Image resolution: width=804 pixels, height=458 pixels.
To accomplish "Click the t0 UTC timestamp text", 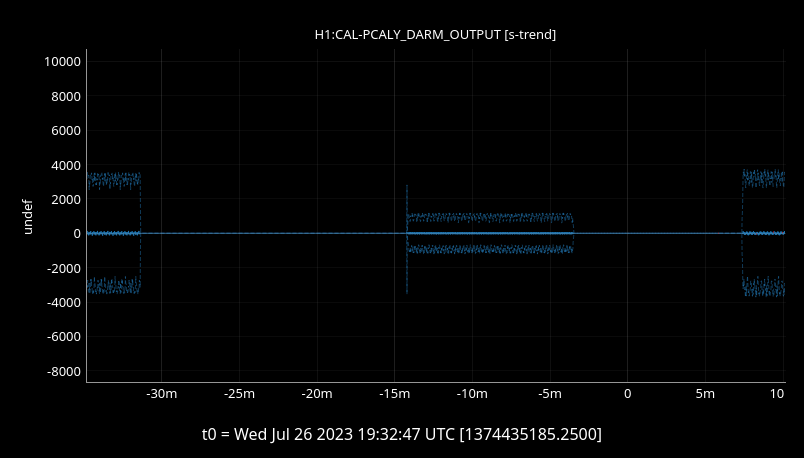I will click(402, 434).
